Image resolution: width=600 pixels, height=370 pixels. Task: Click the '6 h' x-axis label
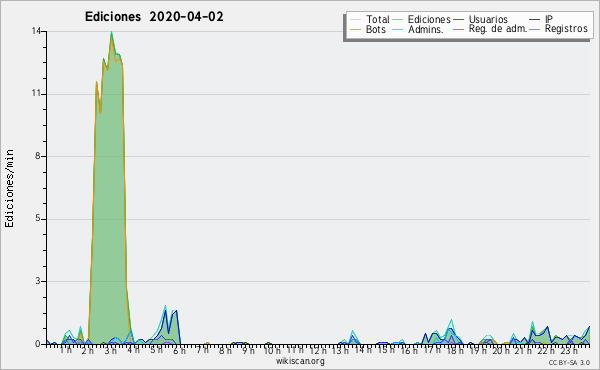(x=179, y=350)
